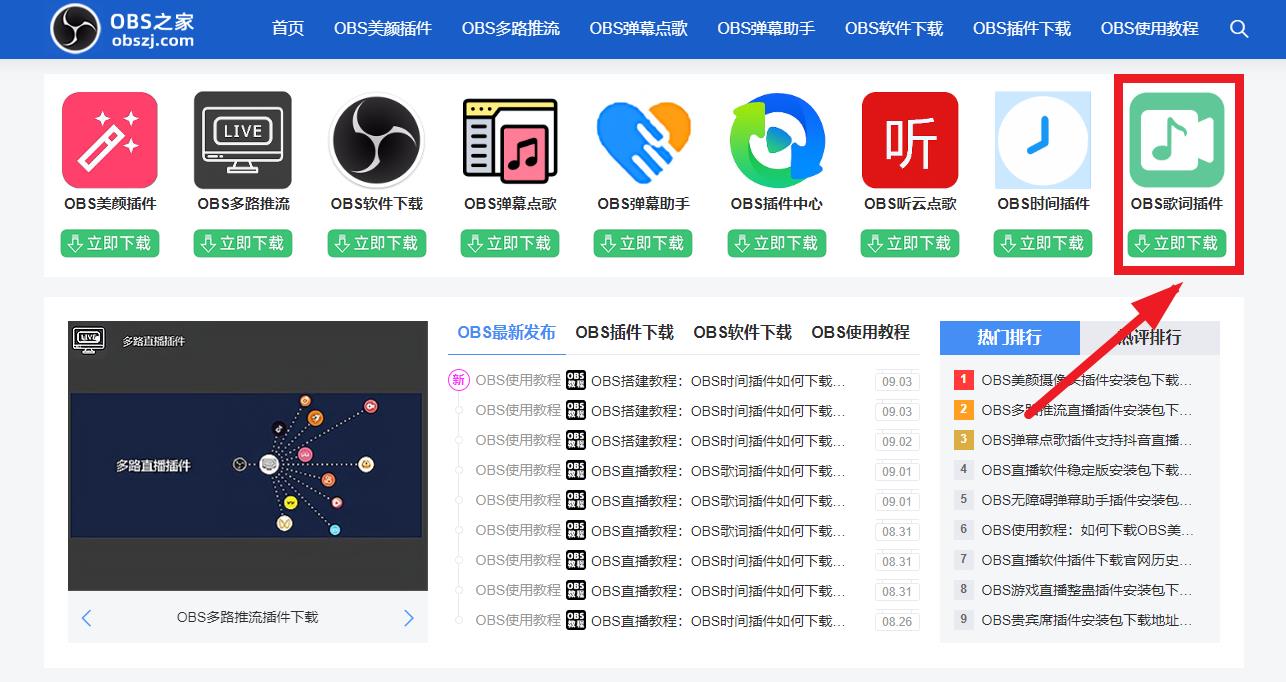Switch to the OBS插件下载 tab
This screenshot has height=682, width=1286.
point(624,332)
